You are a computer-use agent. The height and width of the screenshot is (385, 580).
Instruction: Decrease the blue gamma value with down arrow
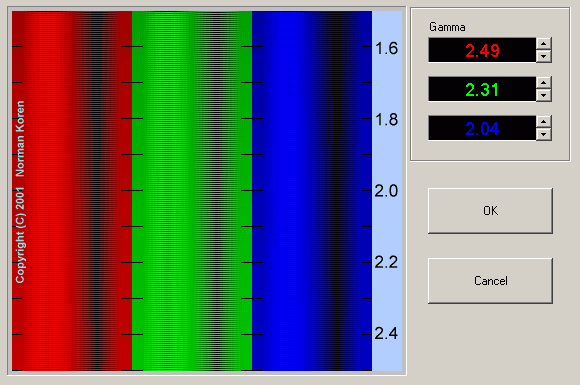tap(543, 134)
